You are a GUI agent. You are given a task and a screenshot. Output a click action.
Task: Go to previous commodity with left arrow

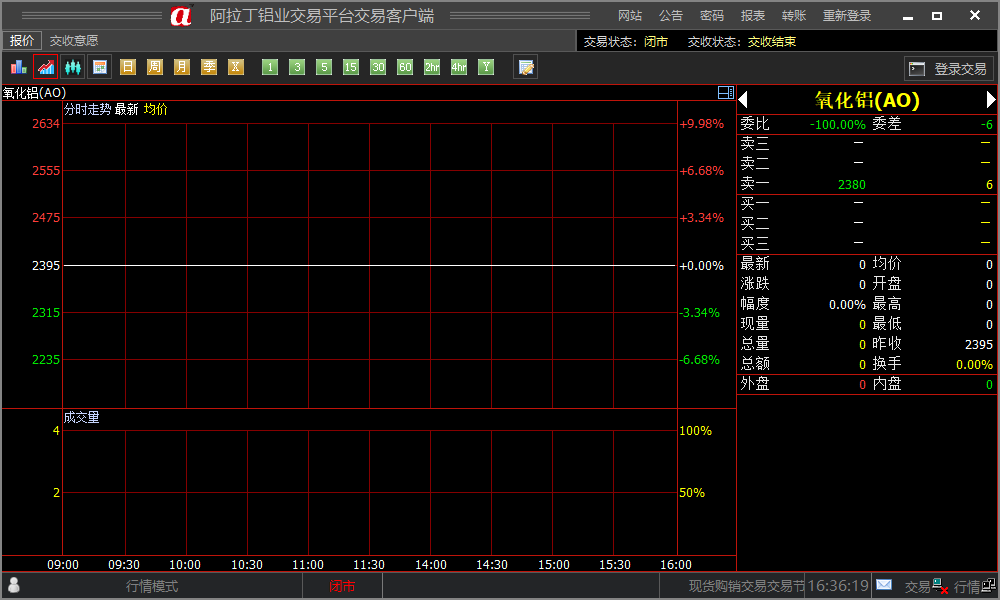click(x=743, y=100)
